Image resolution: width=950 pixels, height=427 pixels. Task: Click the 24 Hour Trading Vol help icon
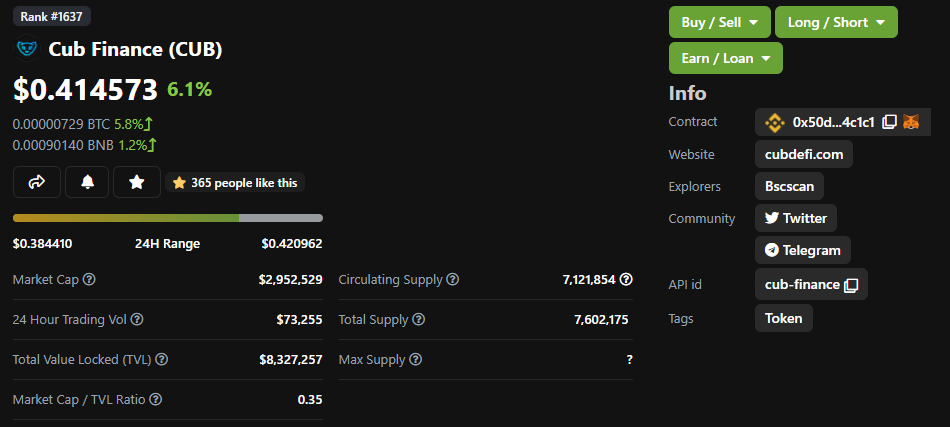click(138, 319)
